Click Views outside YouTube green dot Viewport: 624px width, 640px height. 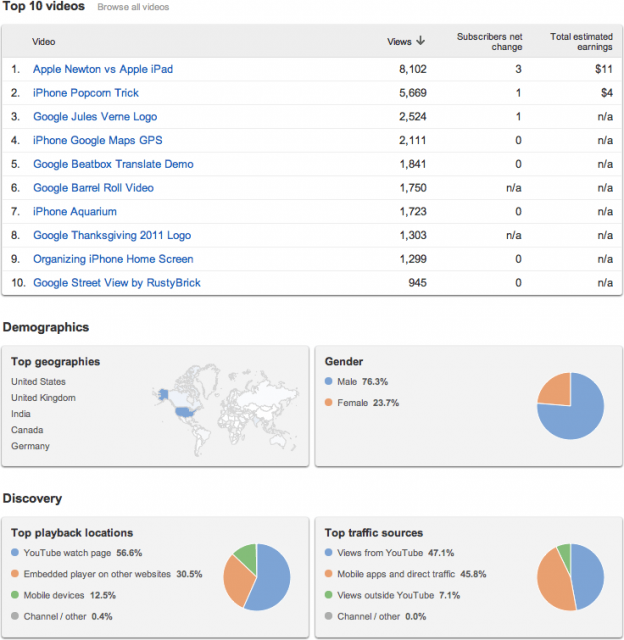point(329,595)
